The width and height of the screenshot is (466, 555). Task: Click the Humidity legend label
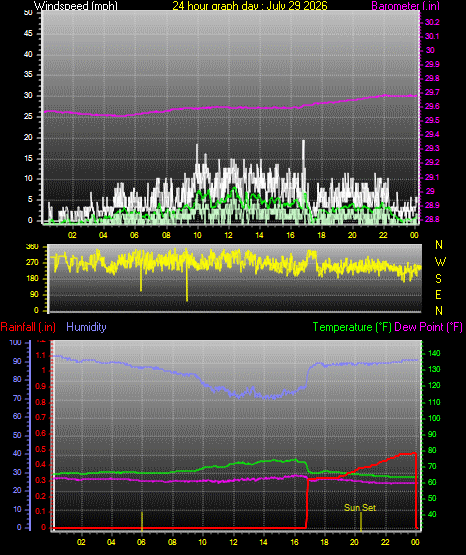tap(86, 327)
